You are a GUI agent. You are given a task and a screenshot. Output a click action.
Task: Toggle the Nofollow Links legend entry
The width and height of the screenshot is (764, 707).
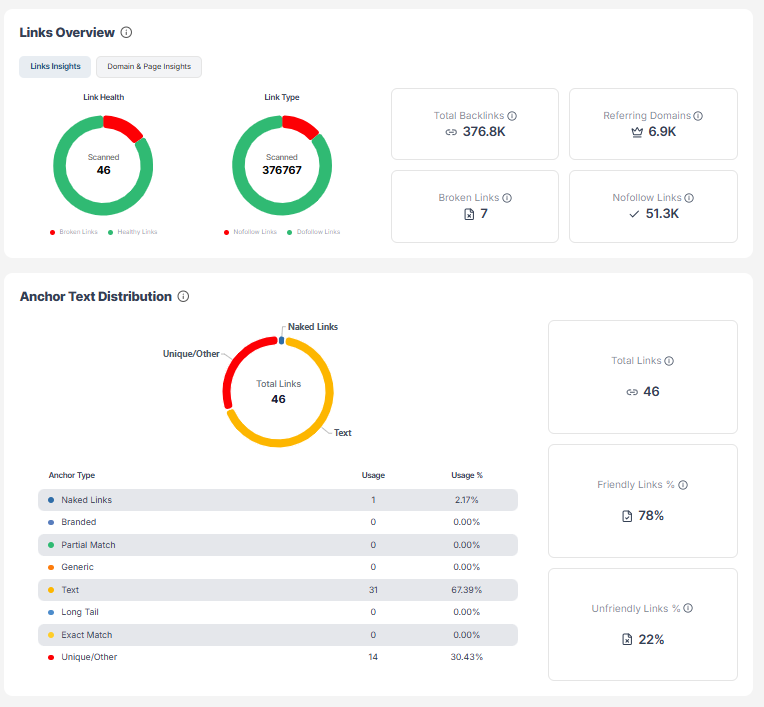(250, 232)
